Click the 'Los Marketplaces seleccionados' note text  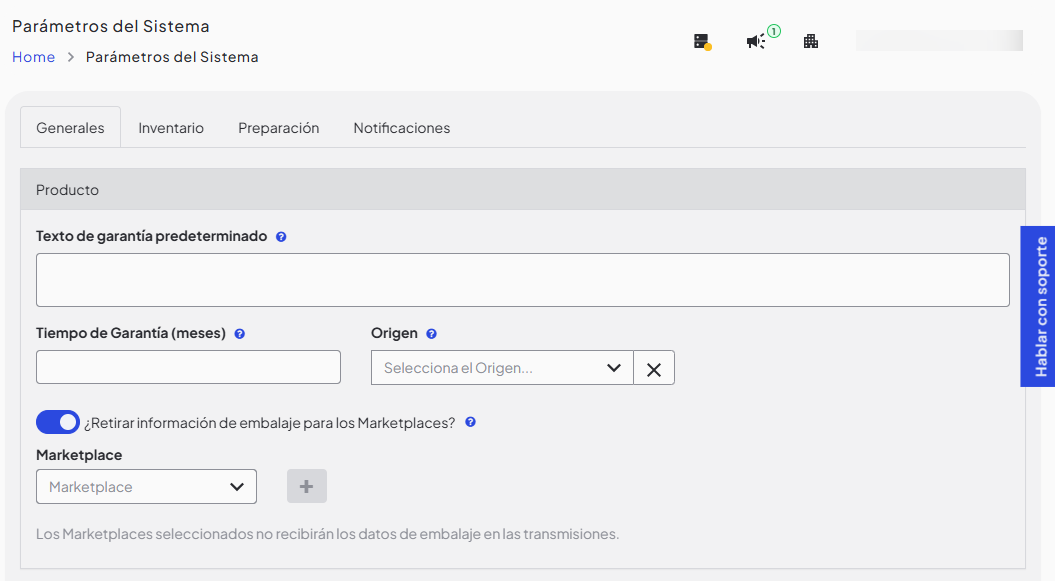point(328,534)
